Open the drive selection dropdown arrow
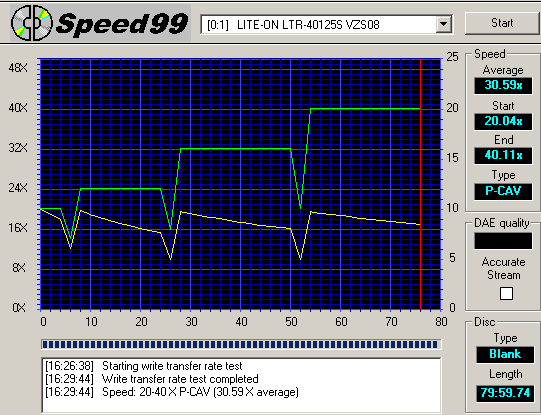This screenshot has height=415, width=541. [x=443, y=24]
